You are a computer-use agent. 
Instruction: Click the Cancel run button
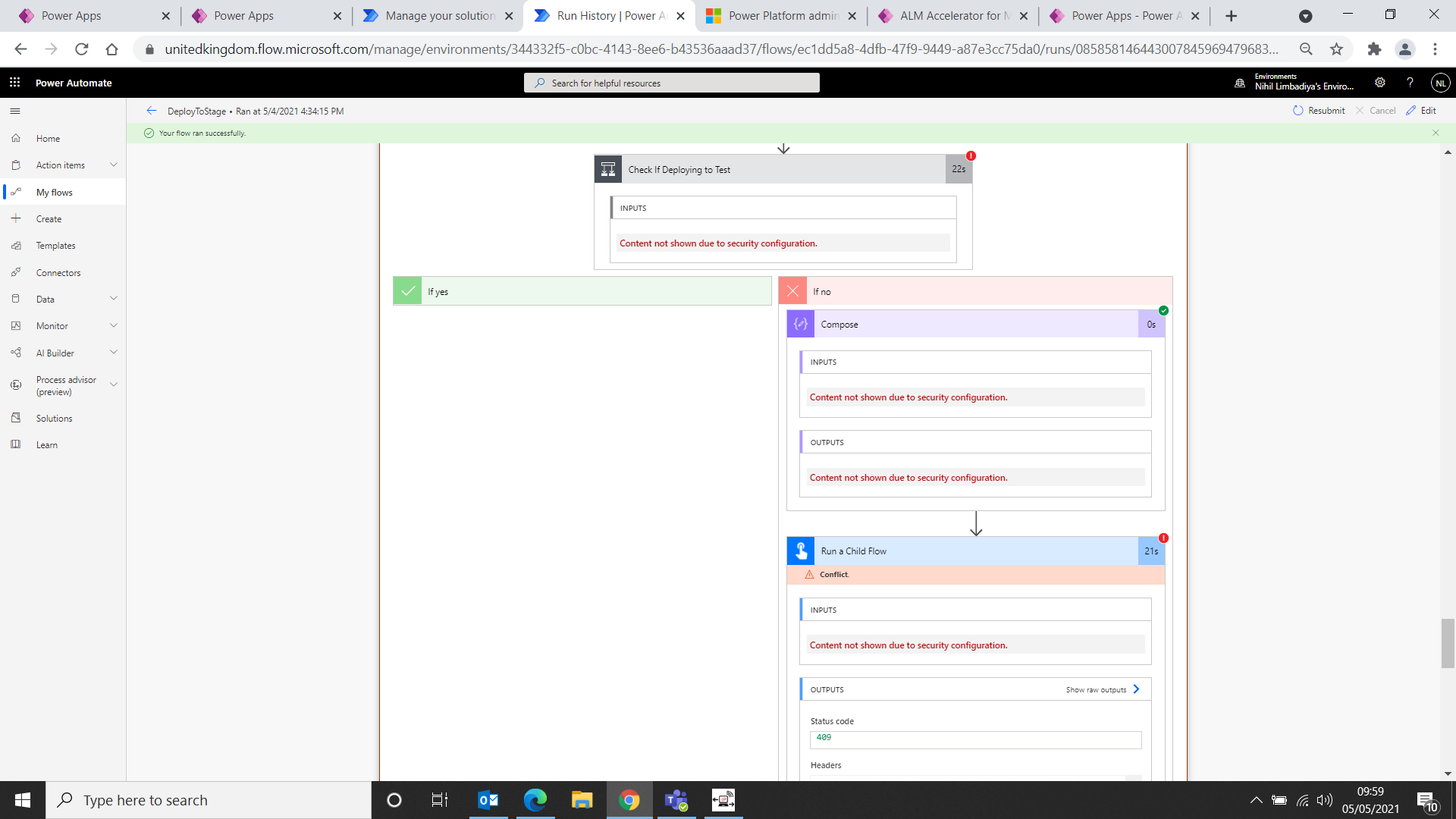pos(1376,111)
